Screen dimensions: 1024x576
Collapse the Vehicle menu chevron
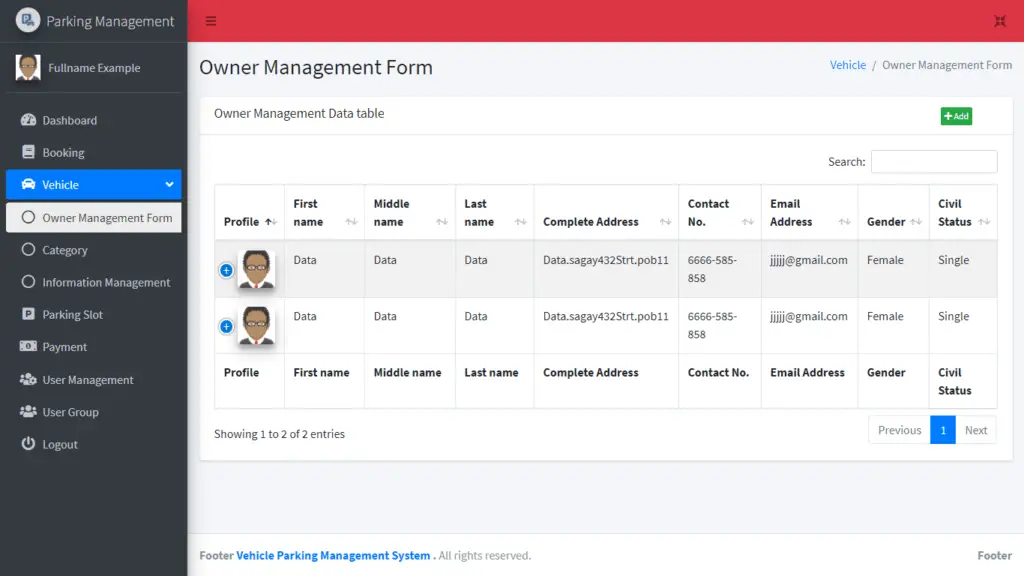tap(169, 184)
